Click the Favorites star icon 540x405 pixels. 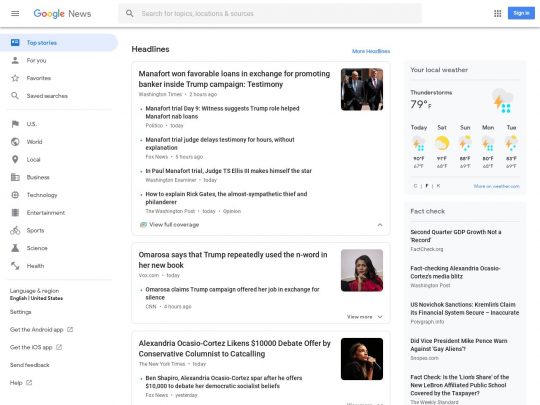tap(15, 78)
